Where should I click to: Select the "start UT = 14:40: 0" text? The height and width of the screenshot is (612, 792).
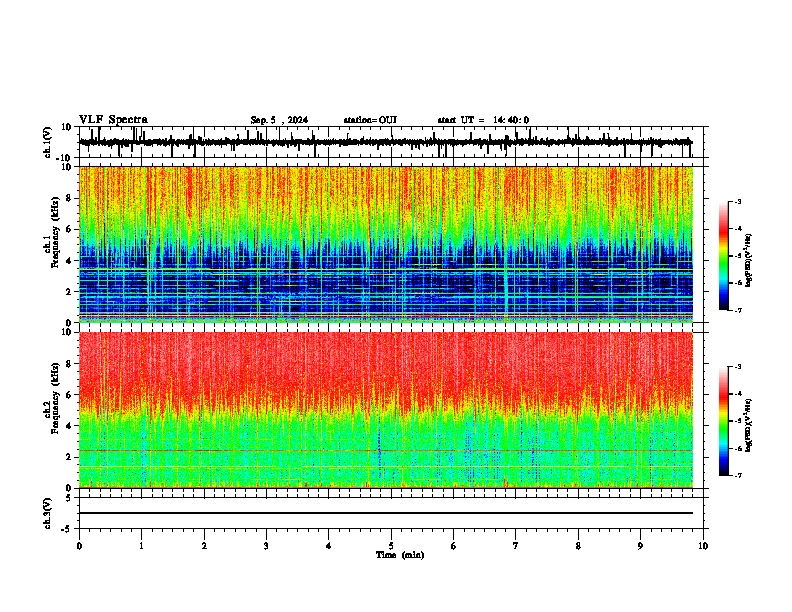[483, 120]
